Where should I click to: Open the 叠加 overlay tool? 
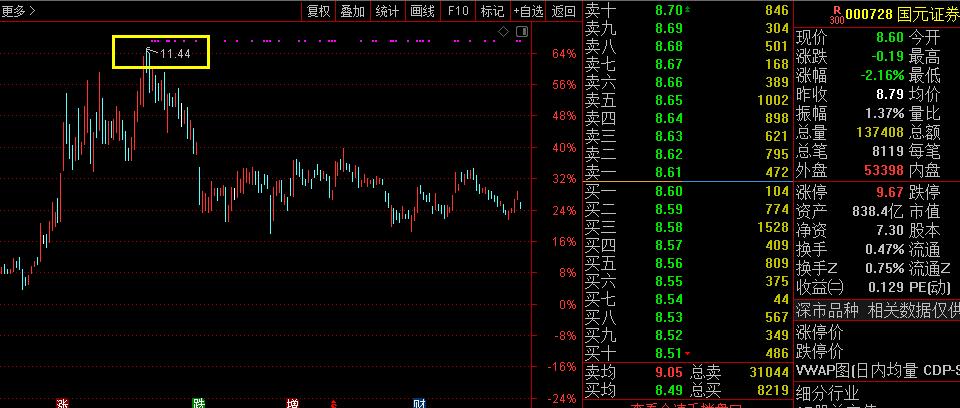[x=353, y=10]
